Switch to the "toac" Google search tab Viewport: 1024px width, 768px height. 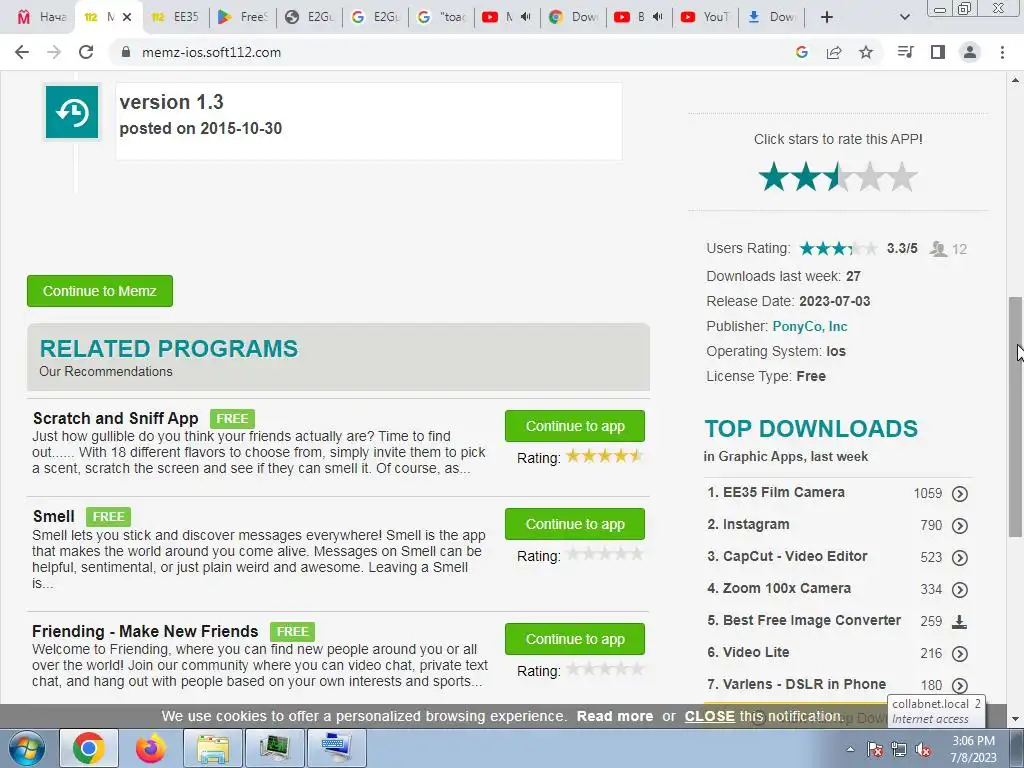pos(442,17)
